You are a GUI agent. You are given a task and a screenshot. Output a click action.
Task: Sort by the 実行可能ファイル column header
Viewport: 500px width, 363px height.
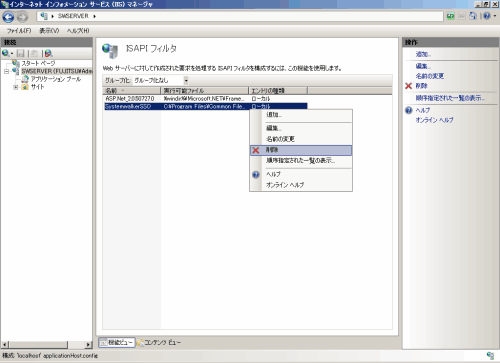pyautogui.click(x=205, y=91)
